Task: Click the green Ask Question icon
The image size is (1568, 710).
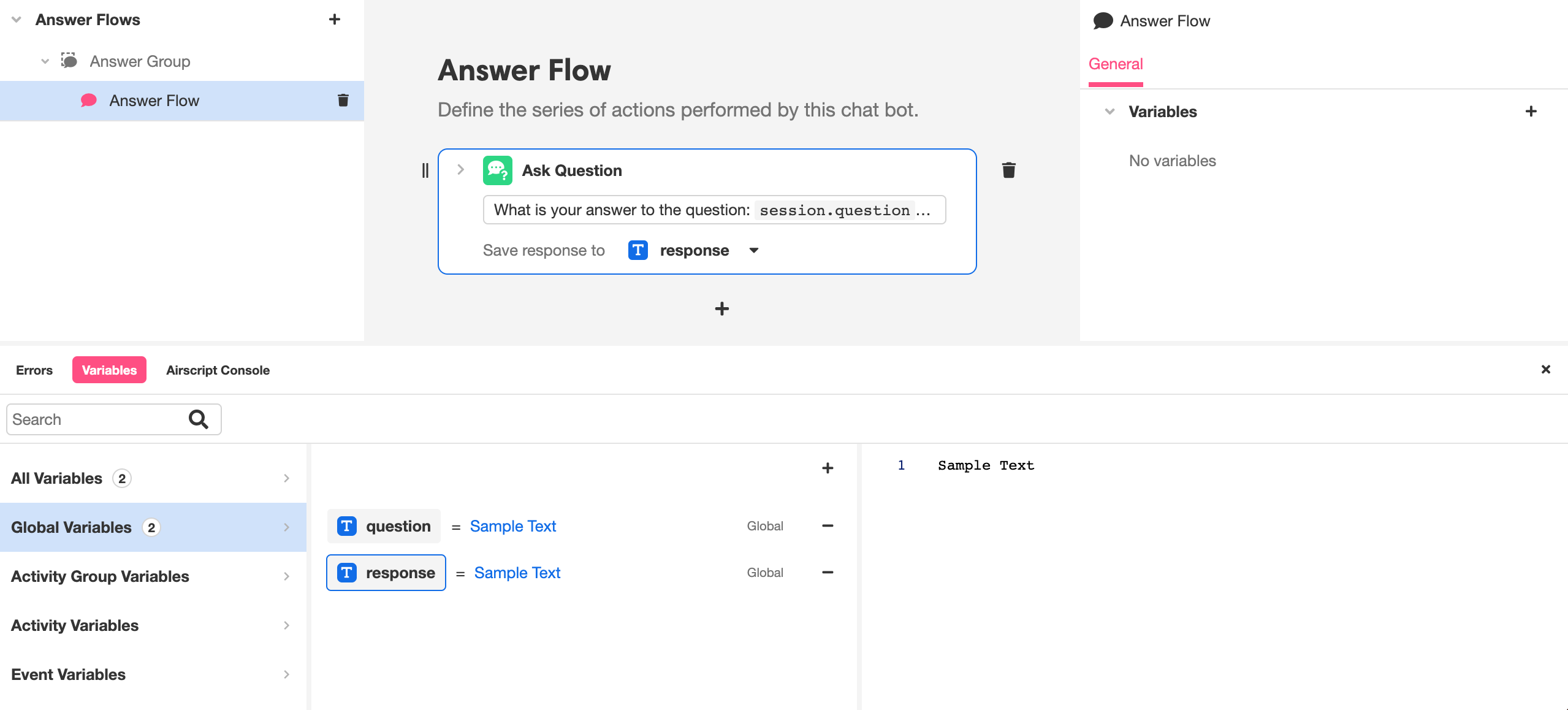Action: (x=497, y=170)
